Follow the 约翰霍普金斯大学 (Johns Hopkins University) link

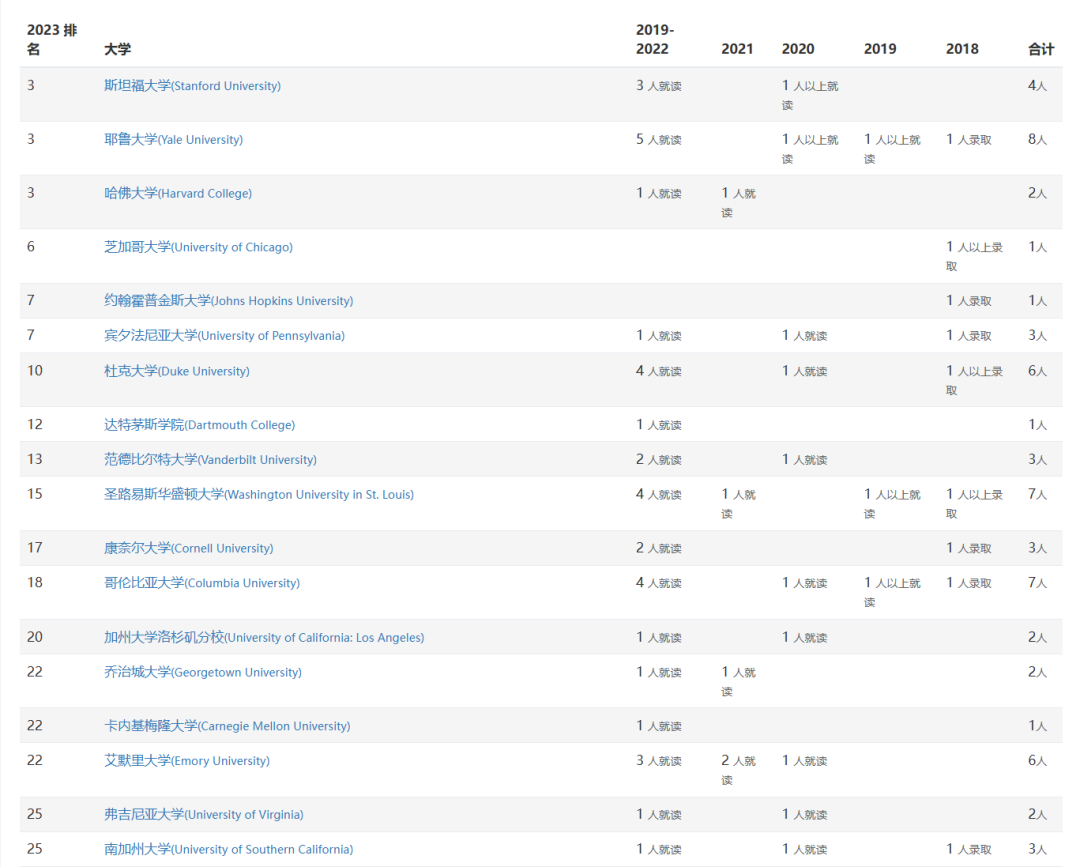tap(229, 301)
